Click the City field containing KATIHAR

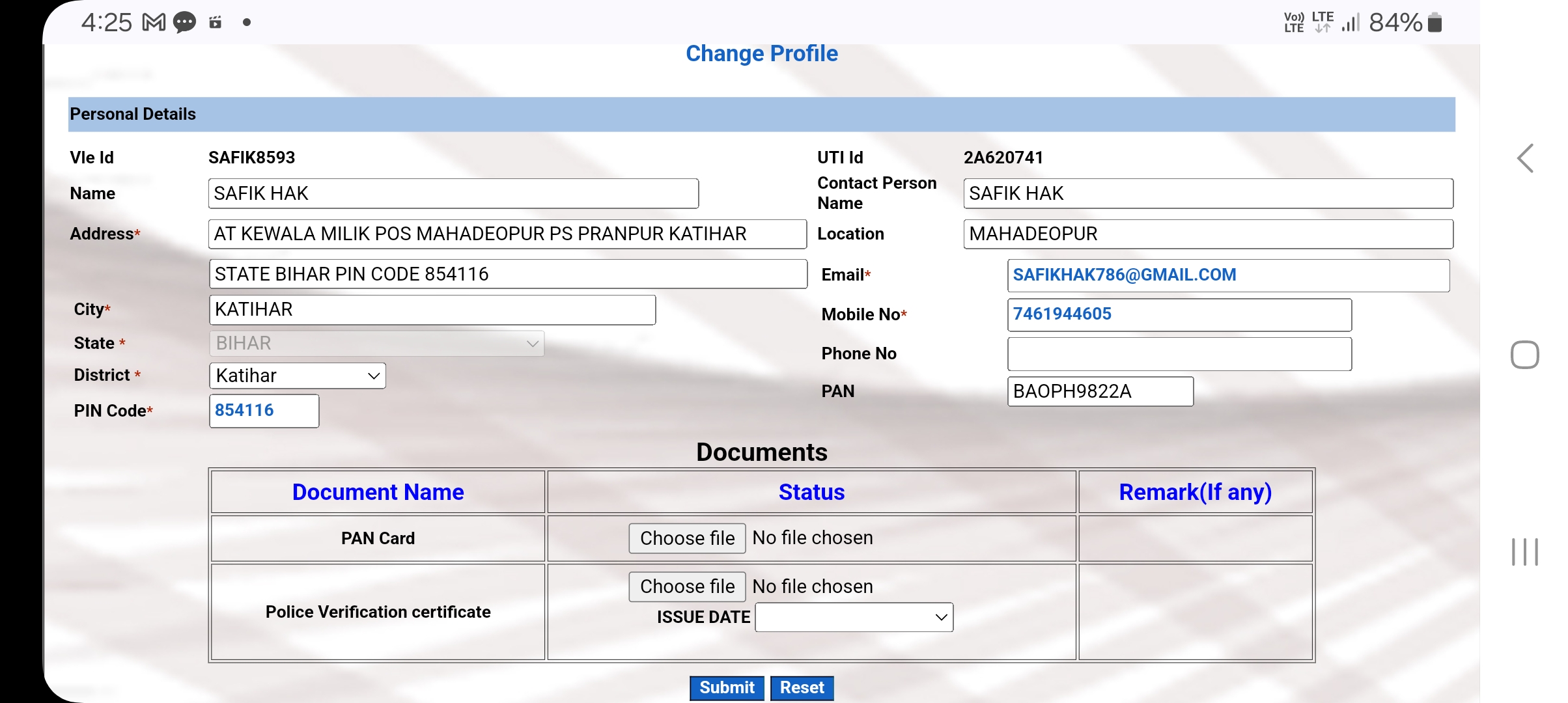(x=432, y=310)
